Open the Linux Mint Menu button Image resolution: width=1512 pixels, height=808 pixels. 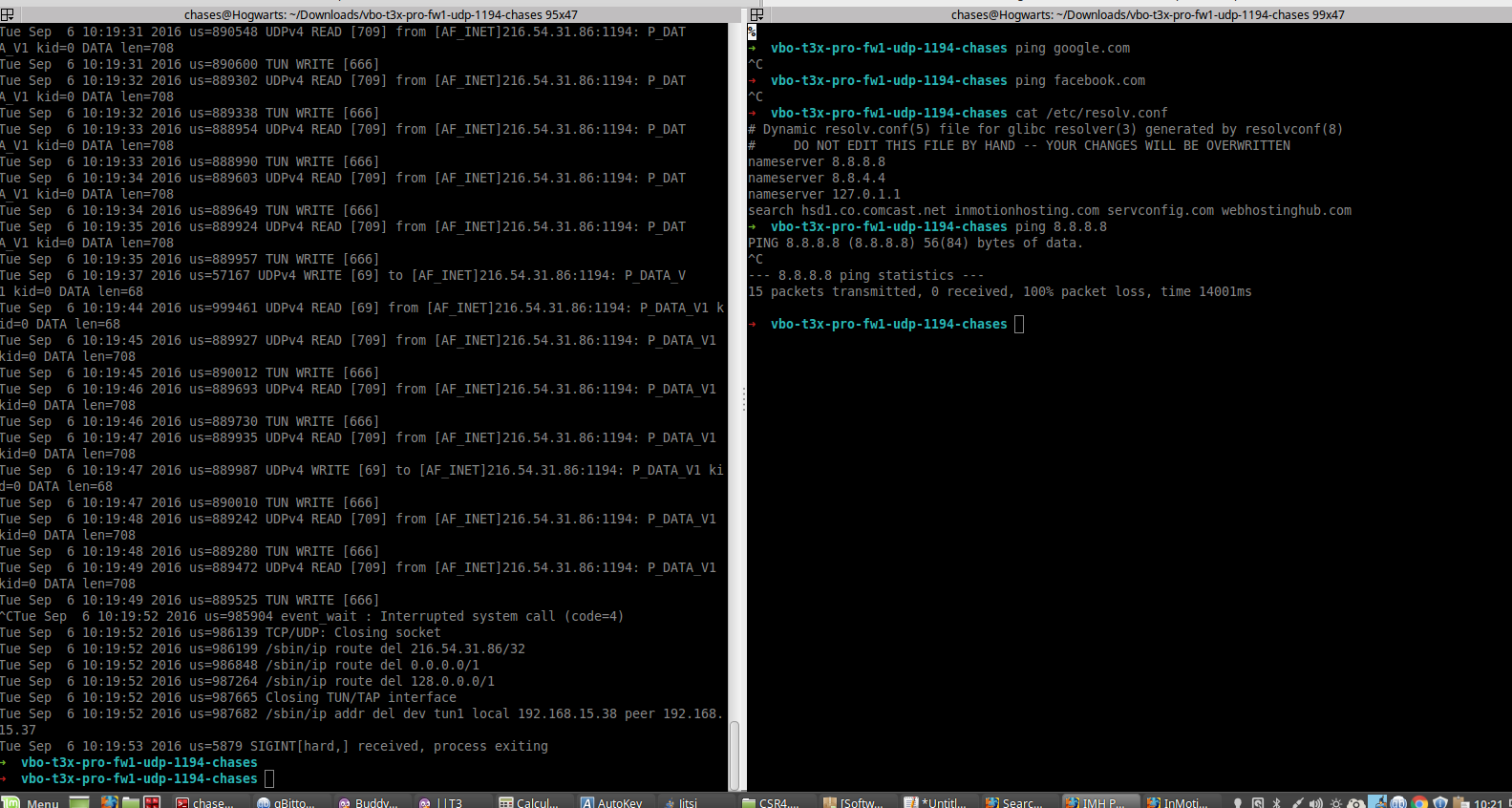click(x=32, y=802)
